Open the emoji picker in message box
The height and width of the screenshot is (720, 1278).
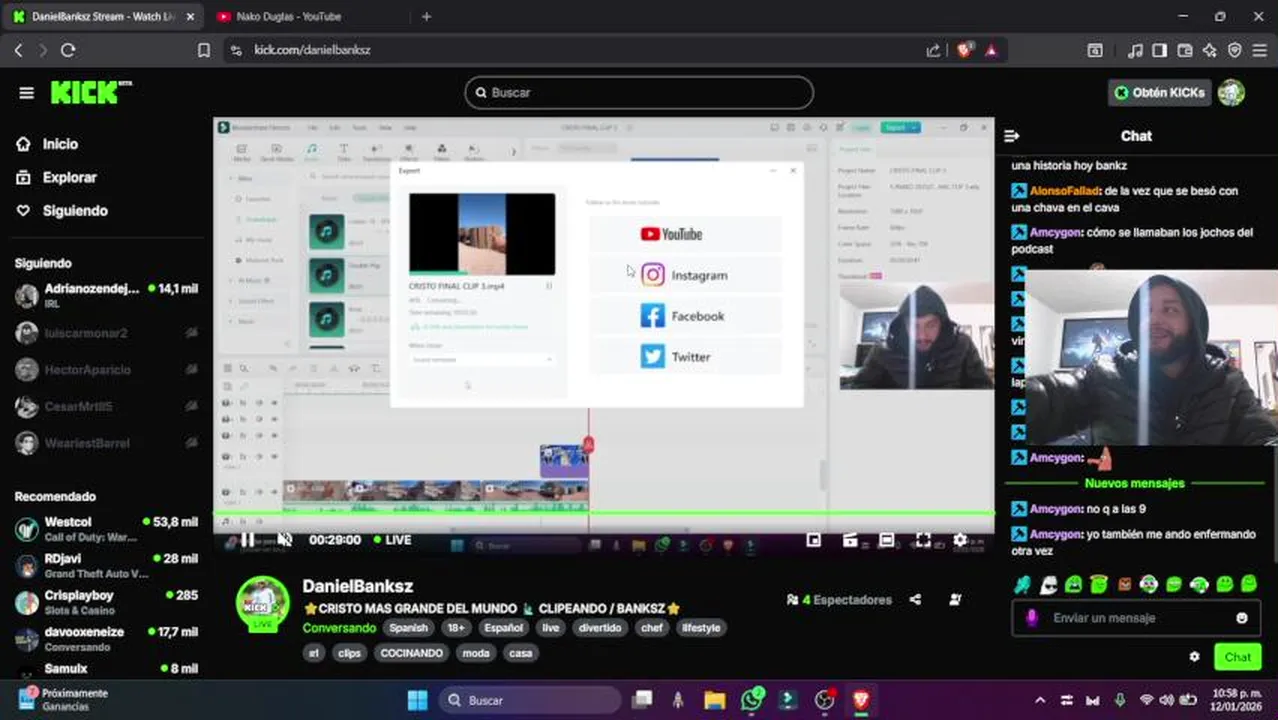coord(1242,618)
